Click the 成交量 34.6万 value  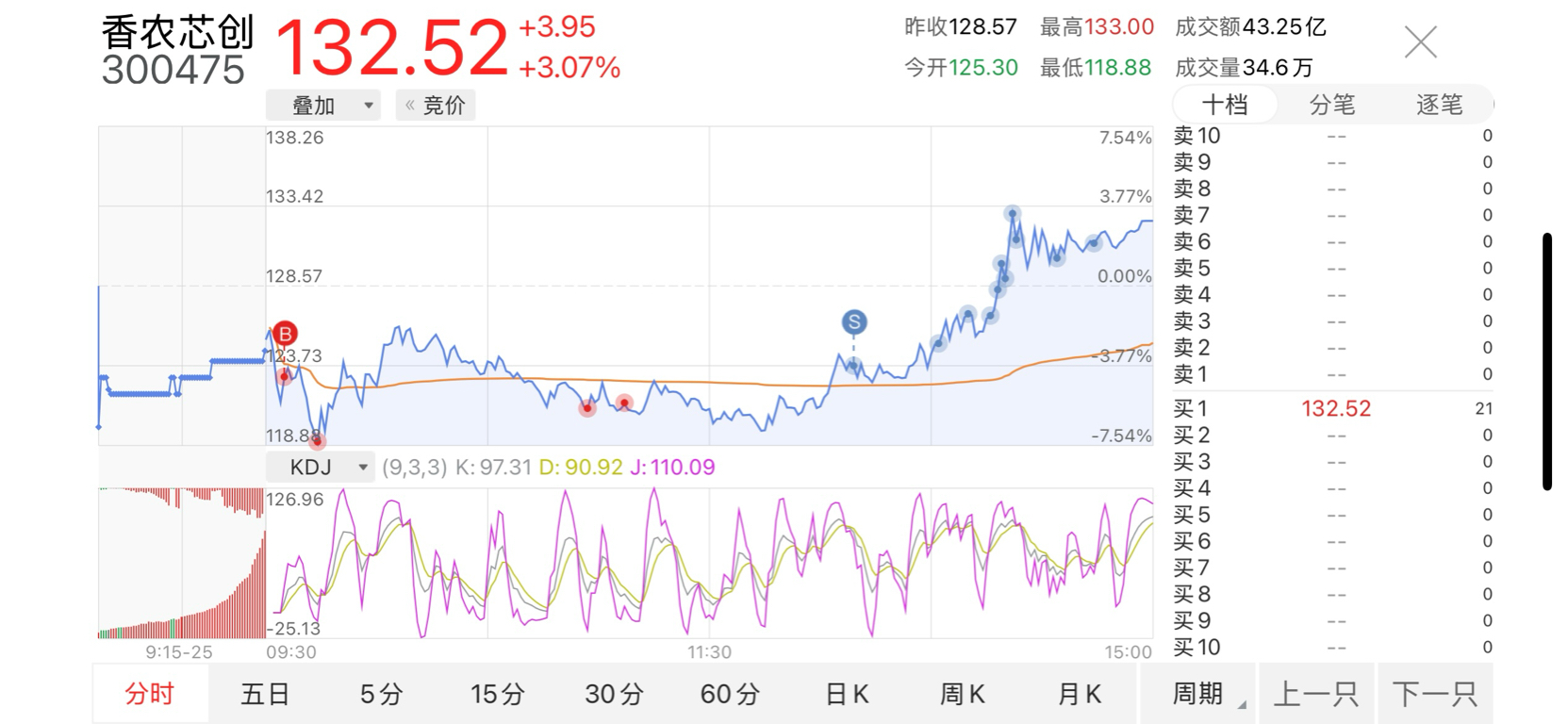[x=1278, y=68]
